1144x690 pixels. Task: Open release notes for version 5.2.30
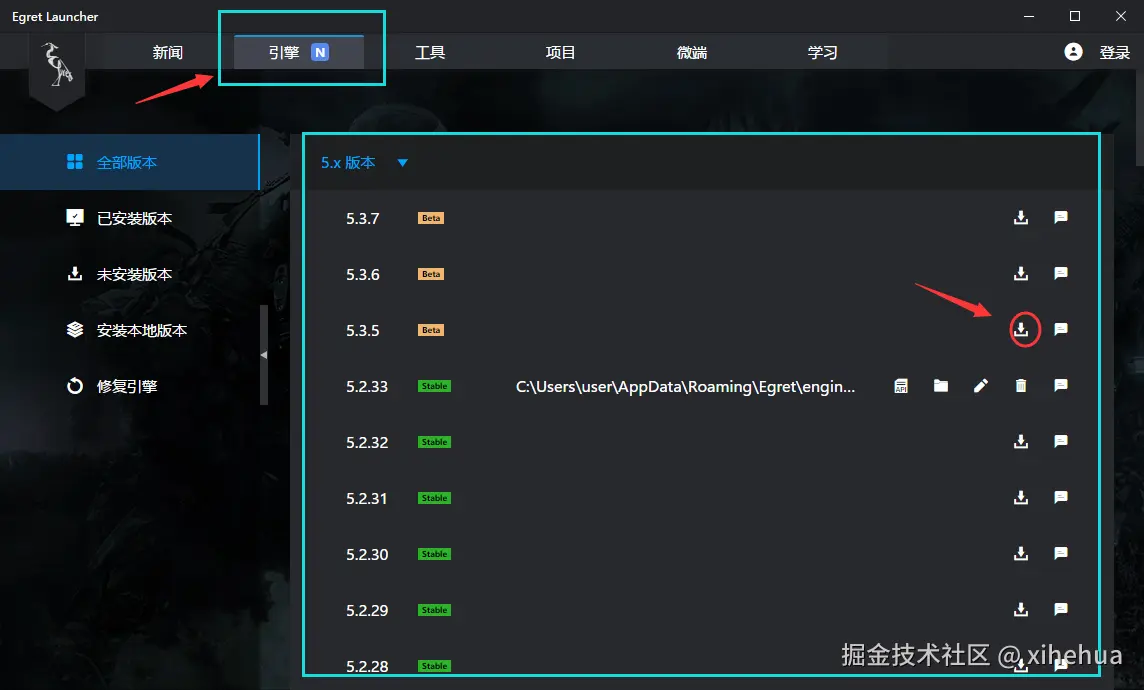[x=1061, y=554]
